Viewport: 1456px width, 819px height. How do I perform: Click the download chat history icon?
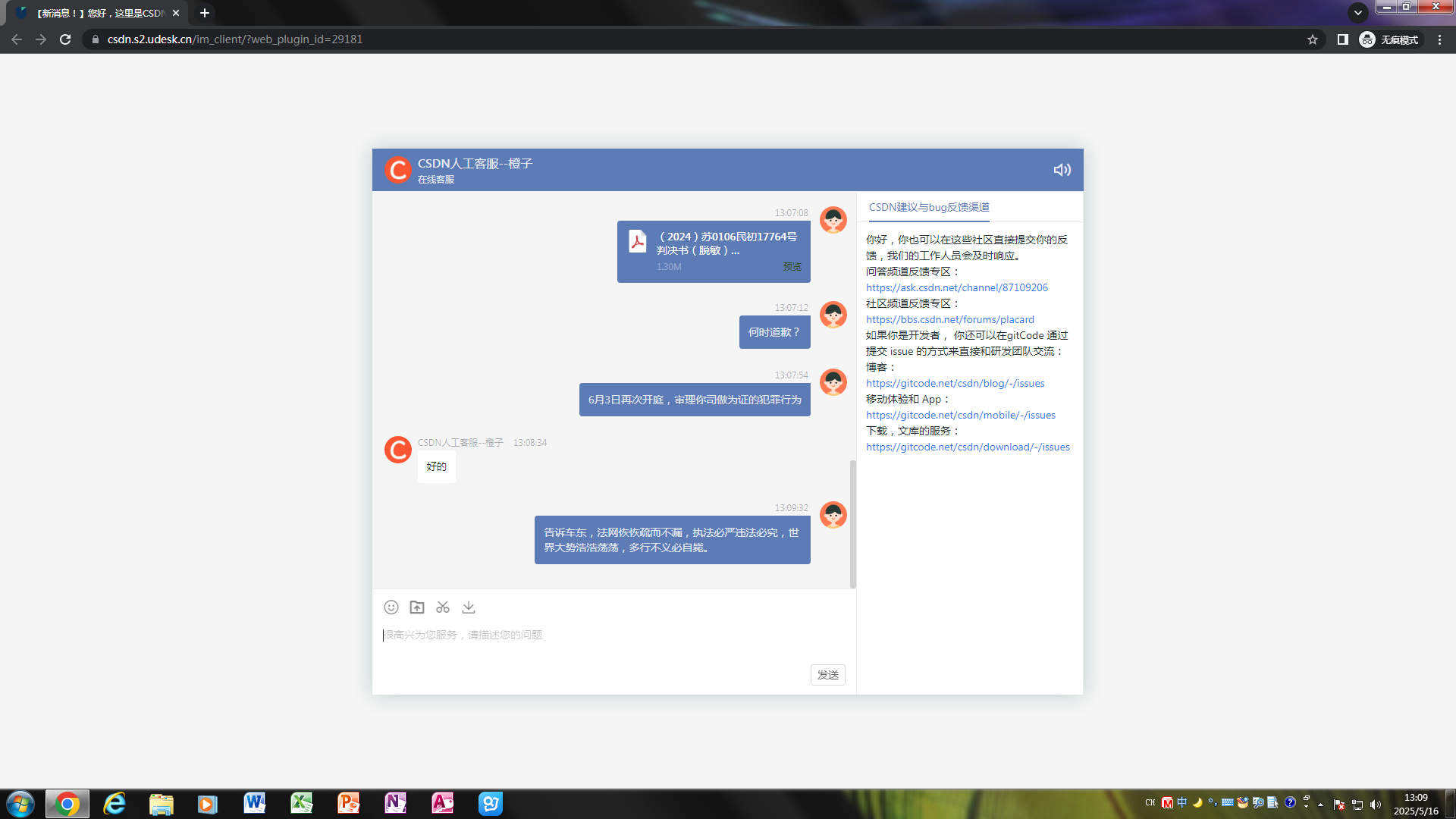469,607
